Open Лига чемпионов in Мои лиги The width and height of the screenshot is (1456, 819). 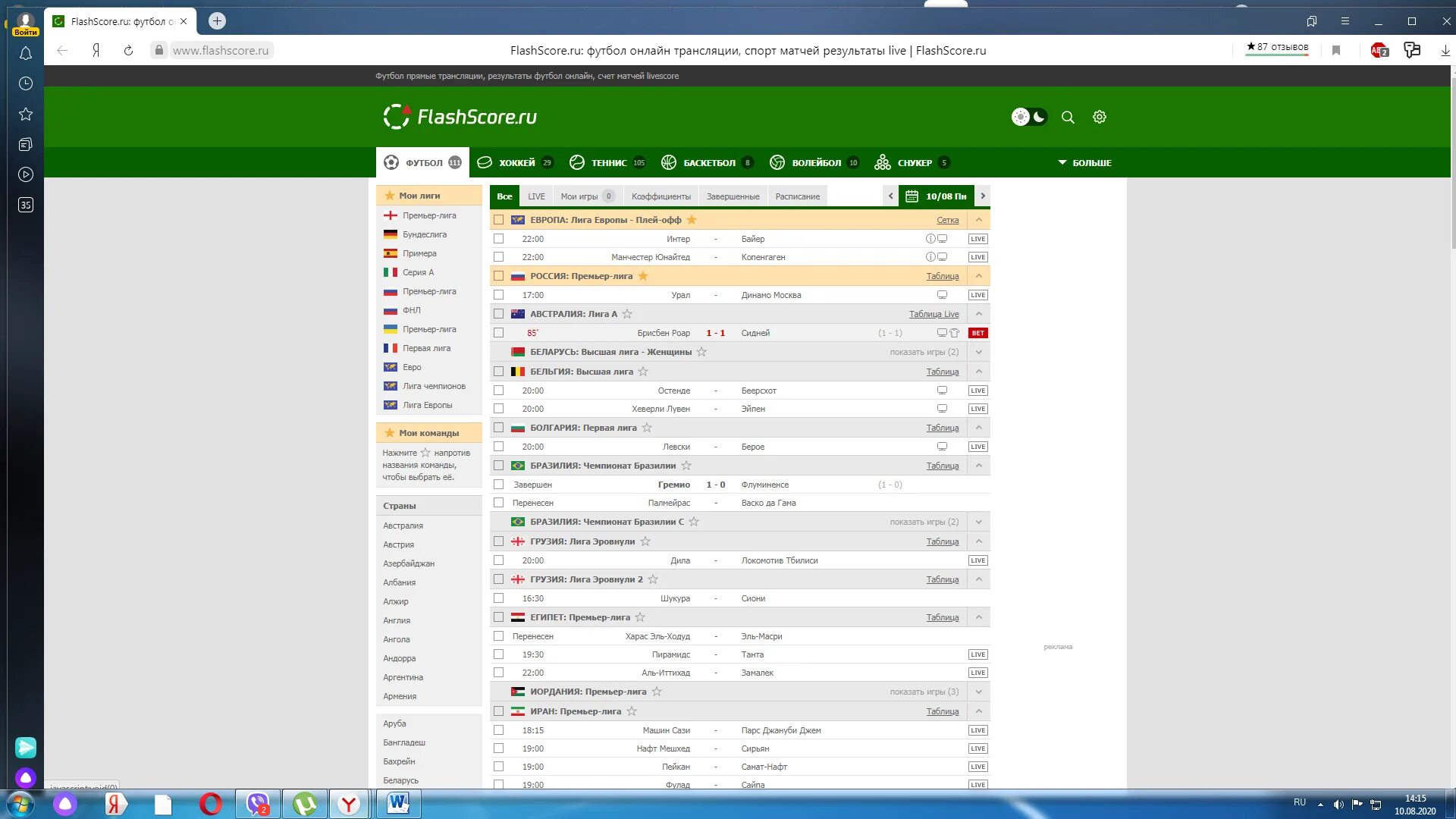point(434,386)
